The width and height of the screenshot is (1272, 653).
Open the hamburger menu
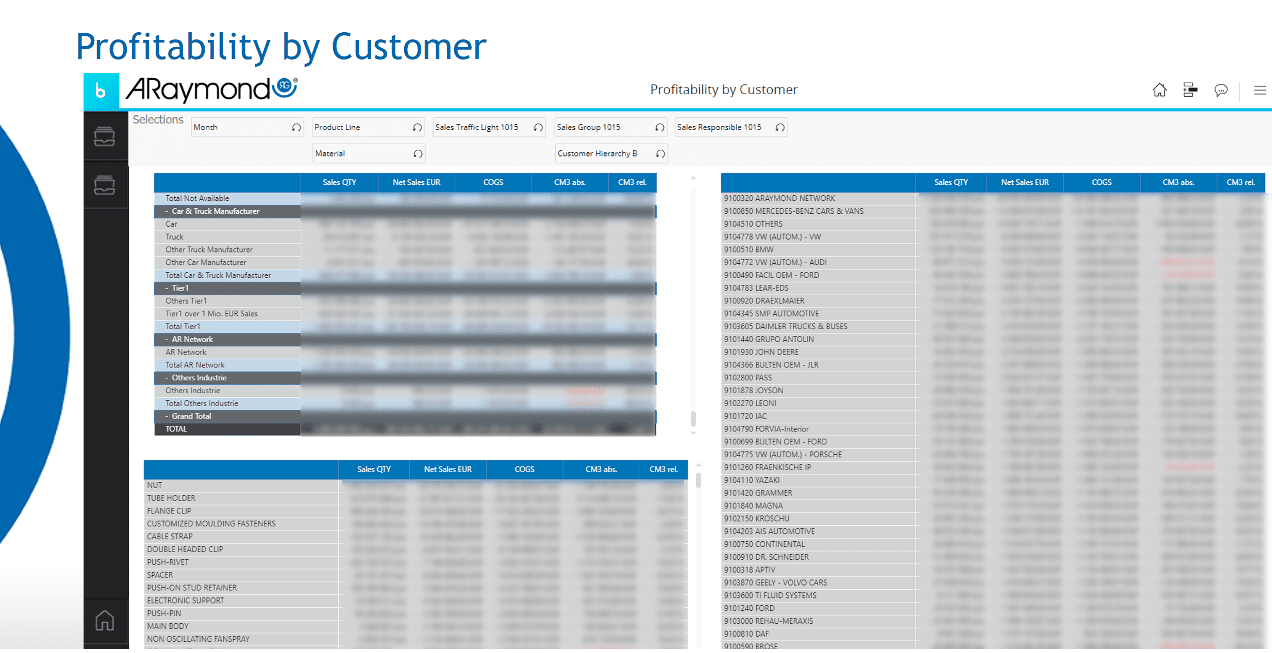click(1260, 90)
